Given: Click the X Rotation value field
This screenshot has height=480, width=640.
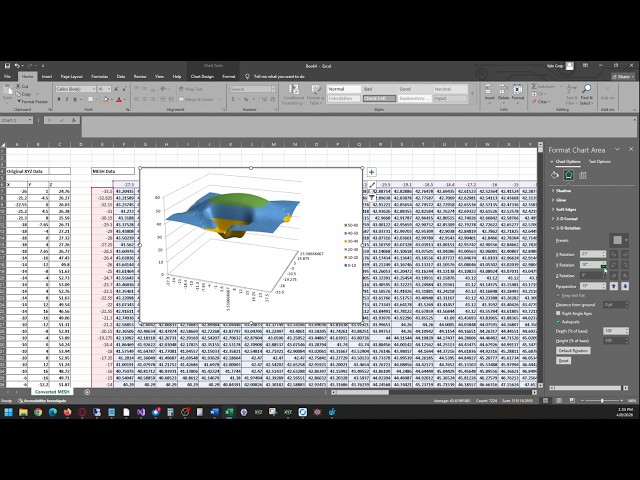Looking at the screenshot, I should (x=590, y=254).
